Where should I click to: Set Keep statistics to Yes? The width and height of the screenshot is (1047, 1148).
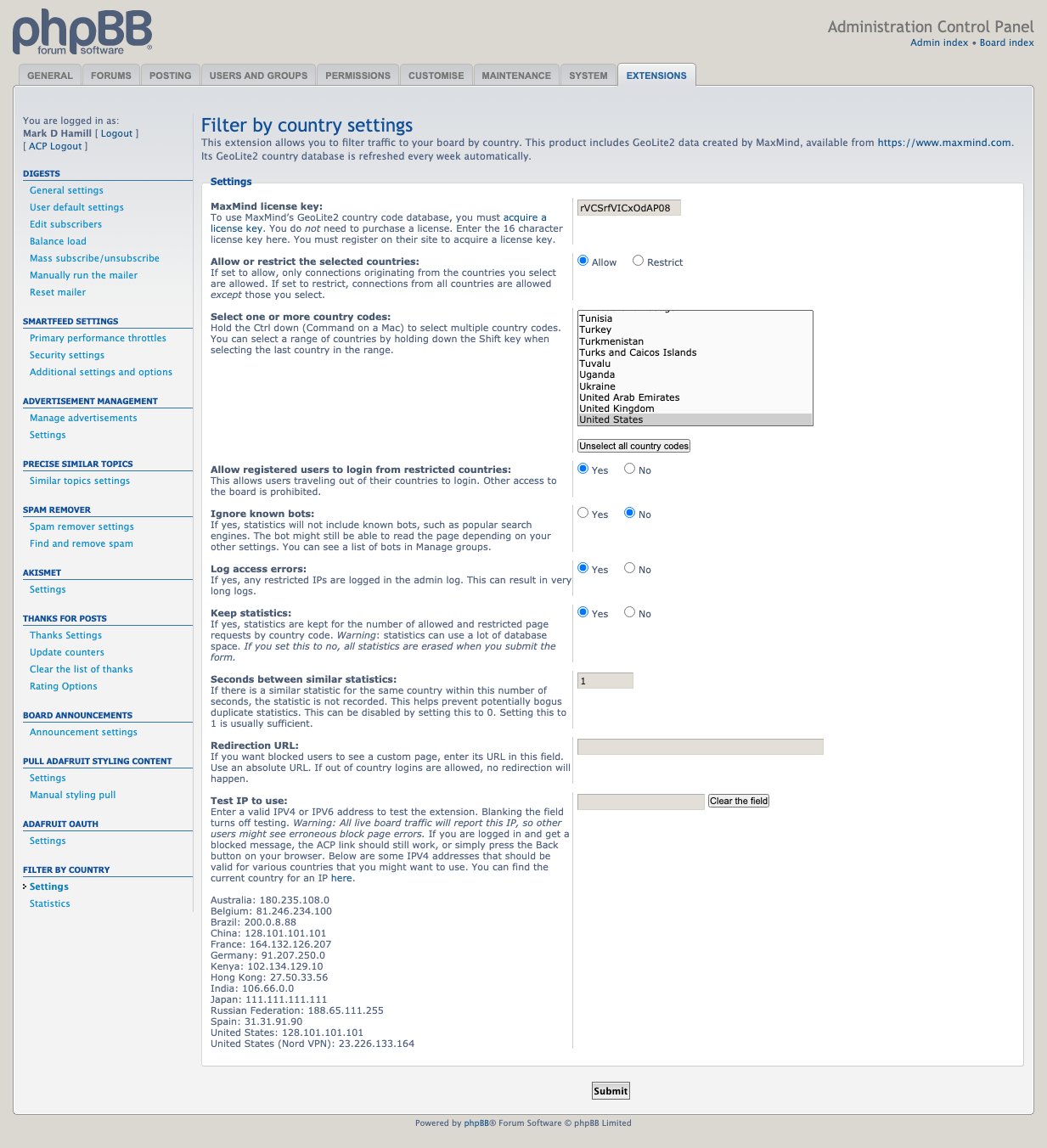point(583,612)
